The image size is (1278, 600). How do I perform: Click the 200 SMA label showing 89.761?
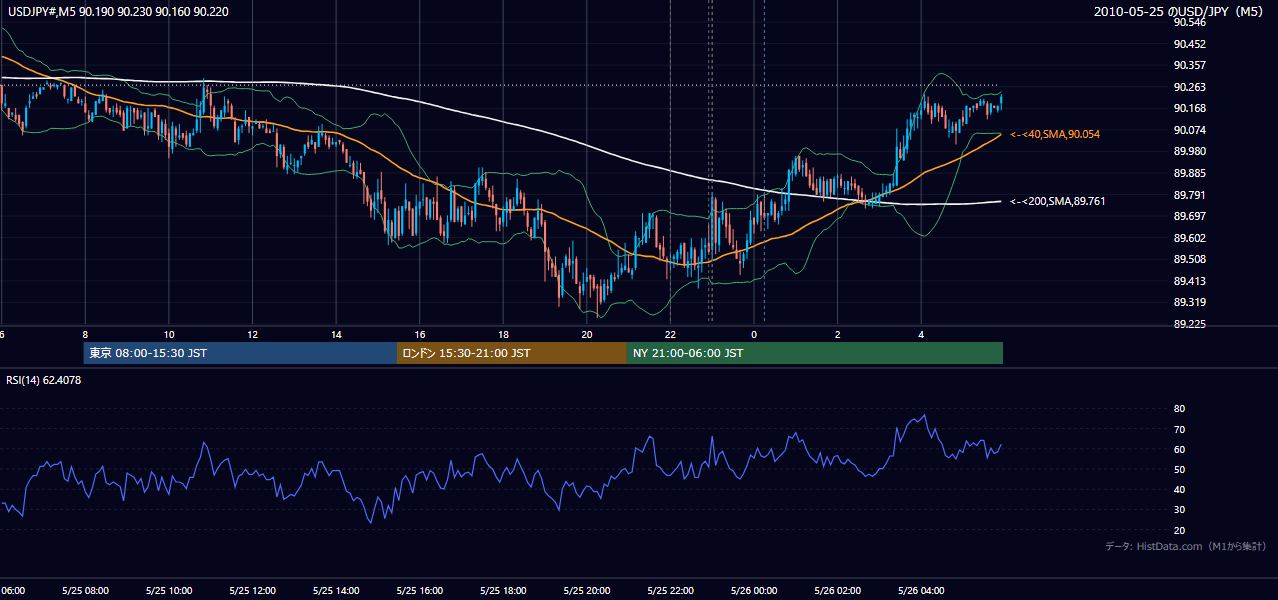(1058, 201)
